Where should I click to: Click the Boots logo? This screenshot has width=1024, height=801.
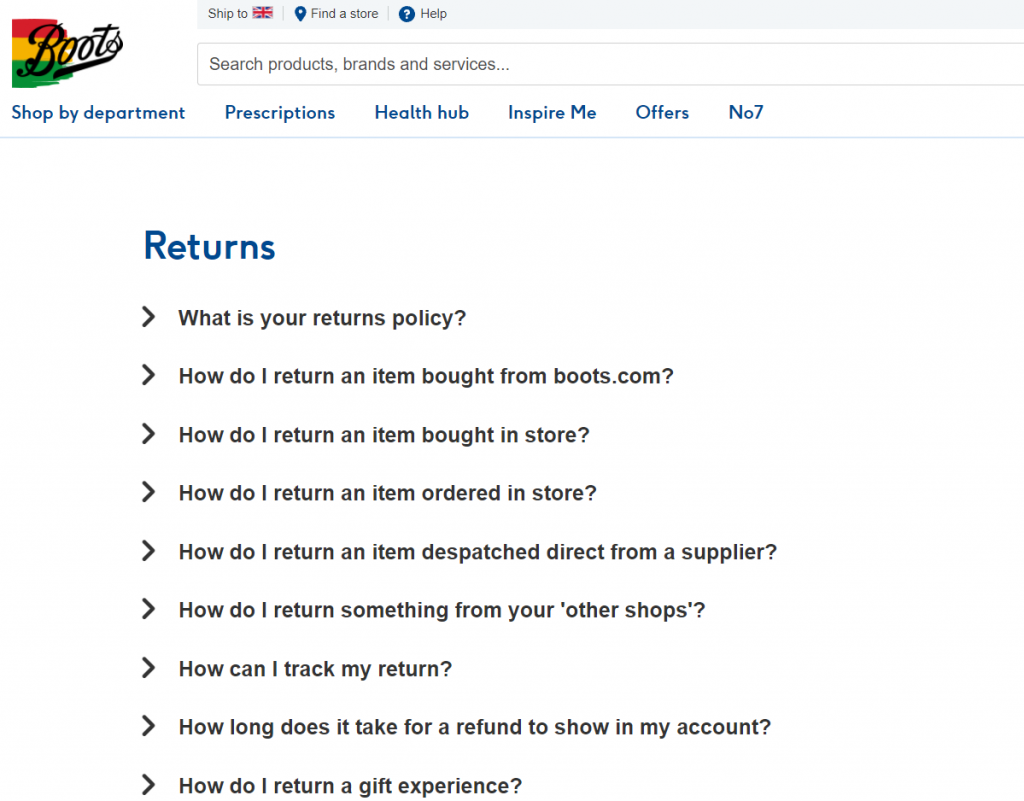tap(68, 52)
